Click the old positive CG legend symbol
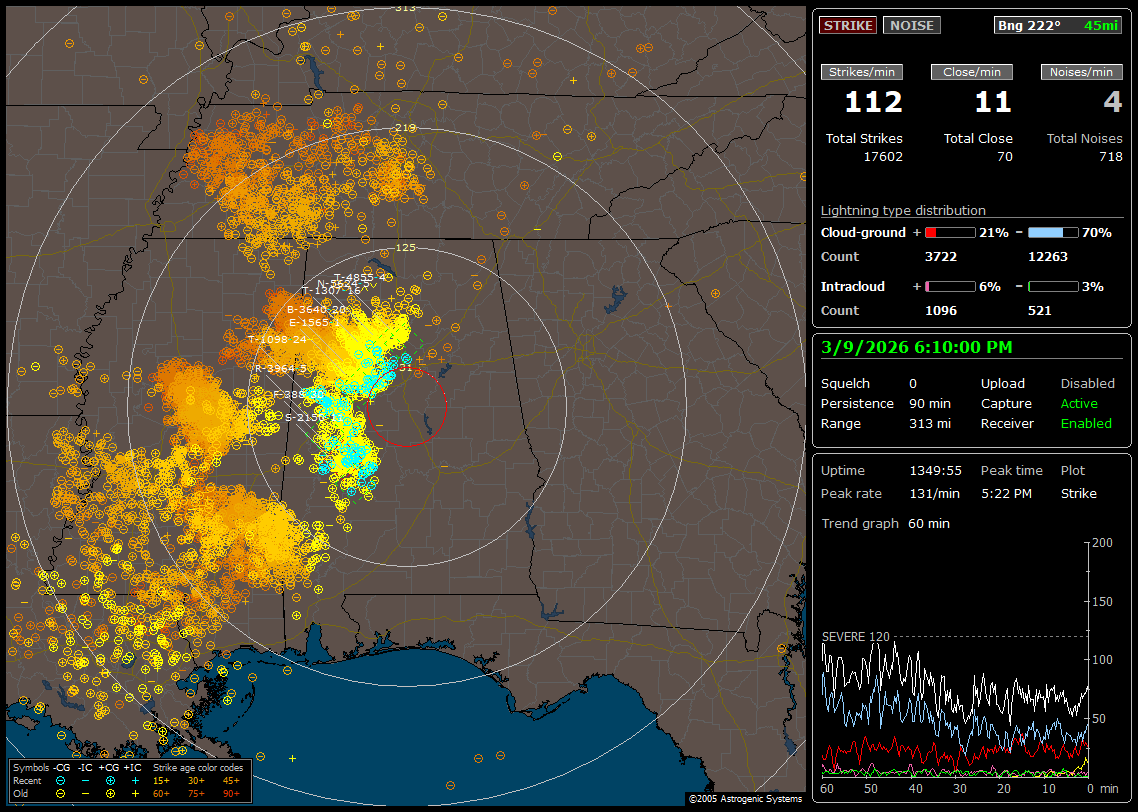The width and height of the screenshot is (1138, 812). pos(110,792)
